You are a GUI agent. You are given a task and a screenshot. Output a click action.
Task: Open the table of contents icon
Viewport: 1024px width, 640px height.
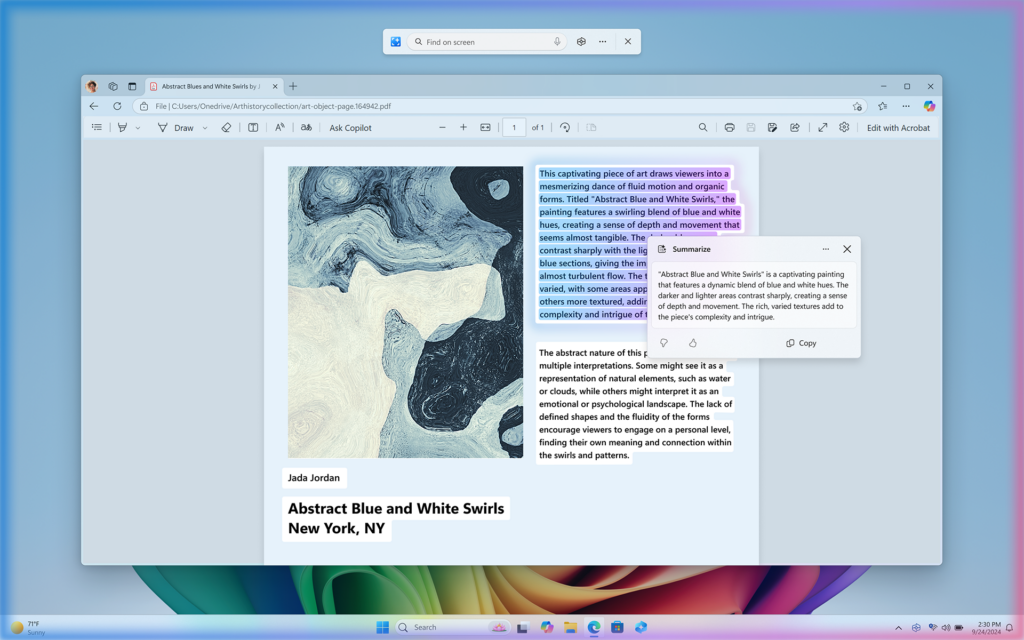coord(97,127)
